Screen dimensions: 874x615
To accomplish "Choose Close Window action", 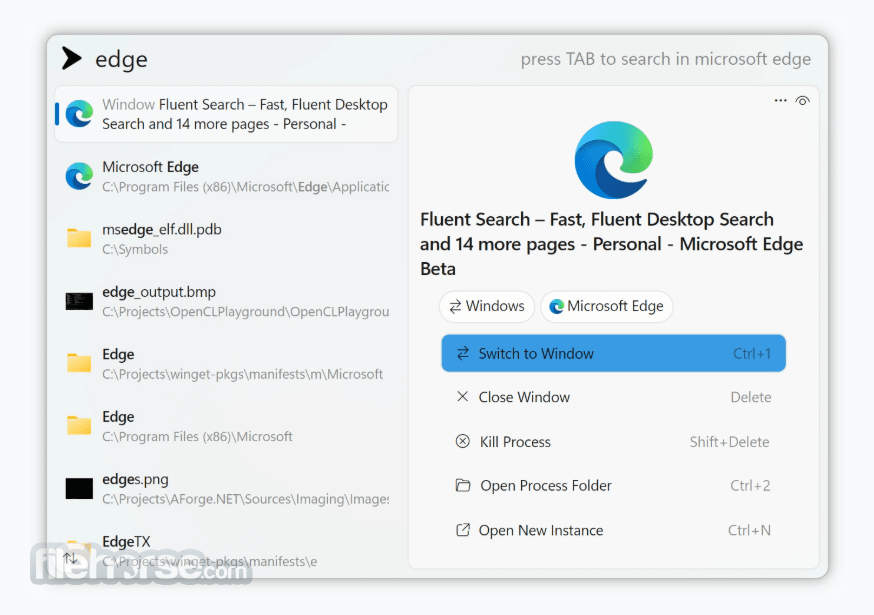I will (613, 397).
